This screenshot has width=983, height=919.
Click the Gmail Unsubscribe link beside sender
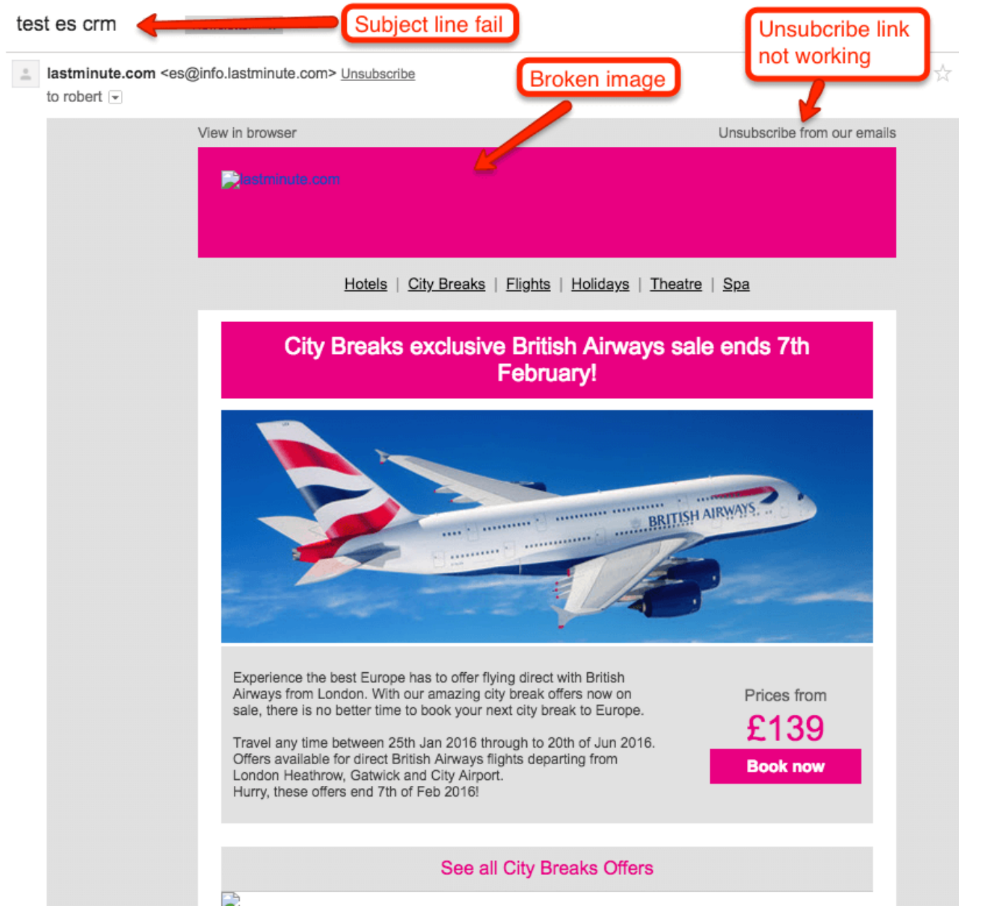(x=378, y=74)
